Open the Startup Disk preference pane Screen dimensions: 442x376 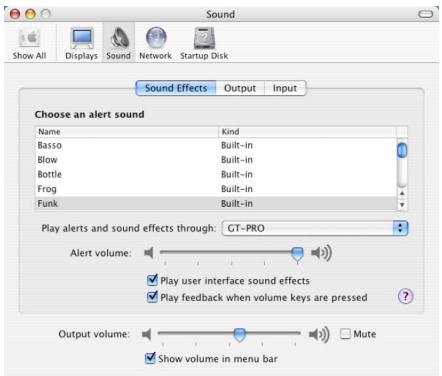(204, 44)
